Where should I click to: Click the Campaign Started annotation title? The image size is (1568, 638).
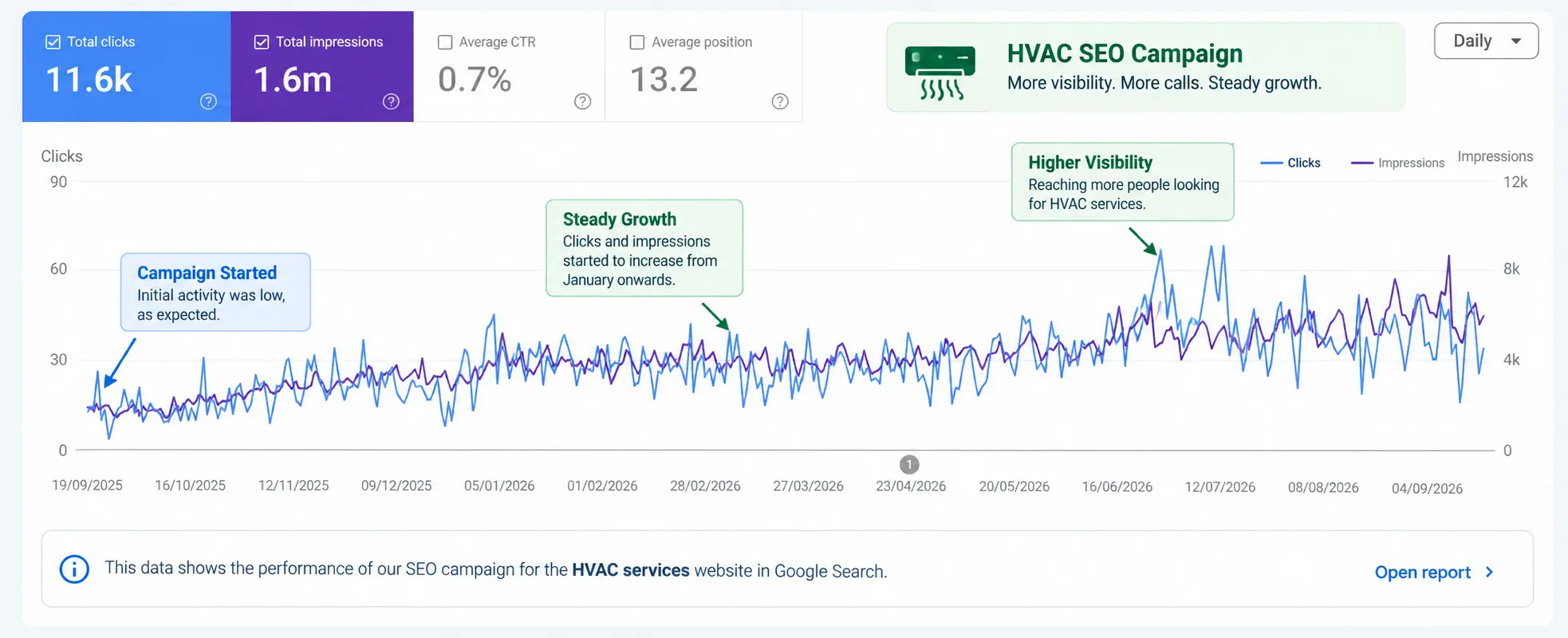click(x=207, y=273)
